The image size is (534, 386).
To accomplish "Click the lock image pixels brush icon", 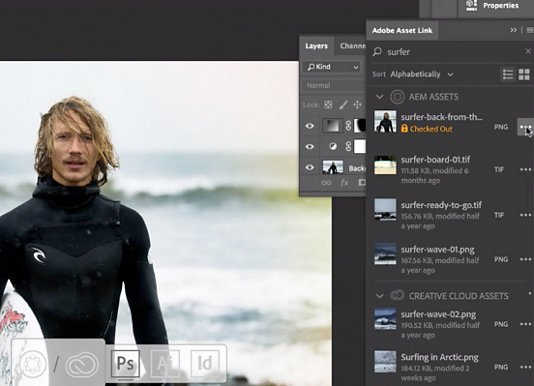I will click(343, 105).
